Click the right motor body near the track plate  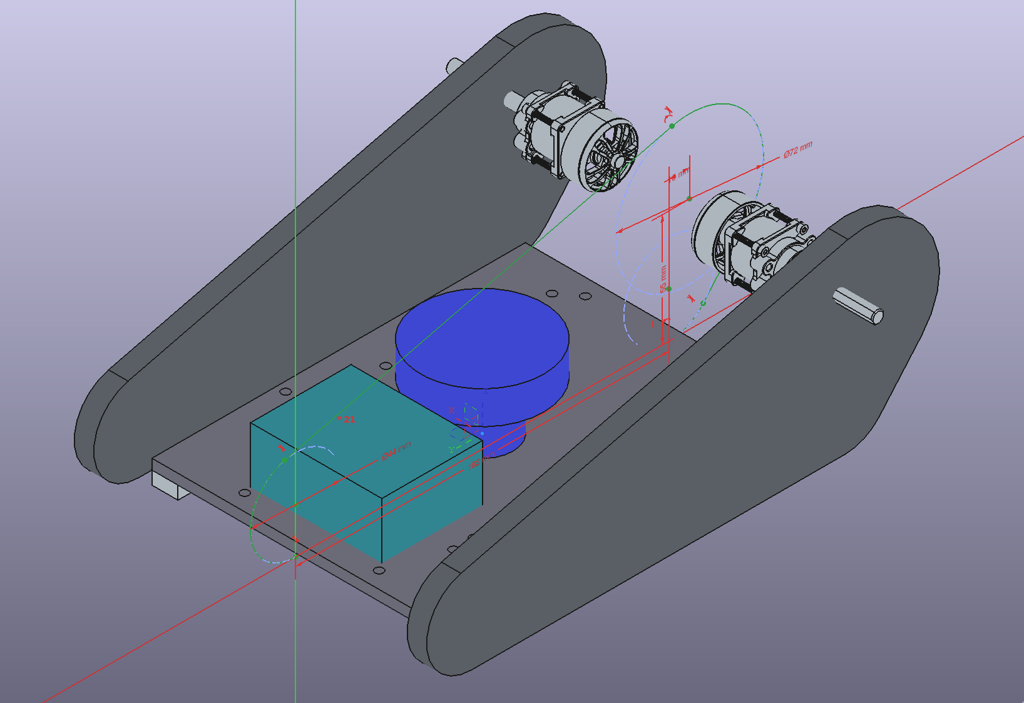pos(768,250)
